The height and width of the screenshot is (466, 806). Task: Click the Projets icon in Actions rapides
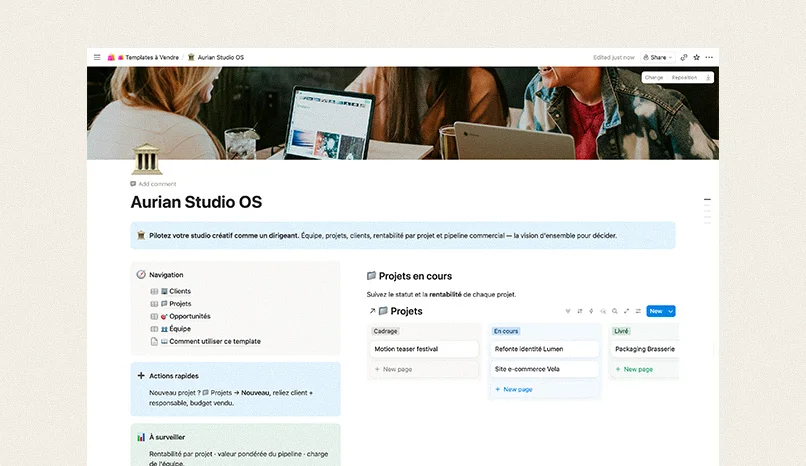tap(206, 393)
